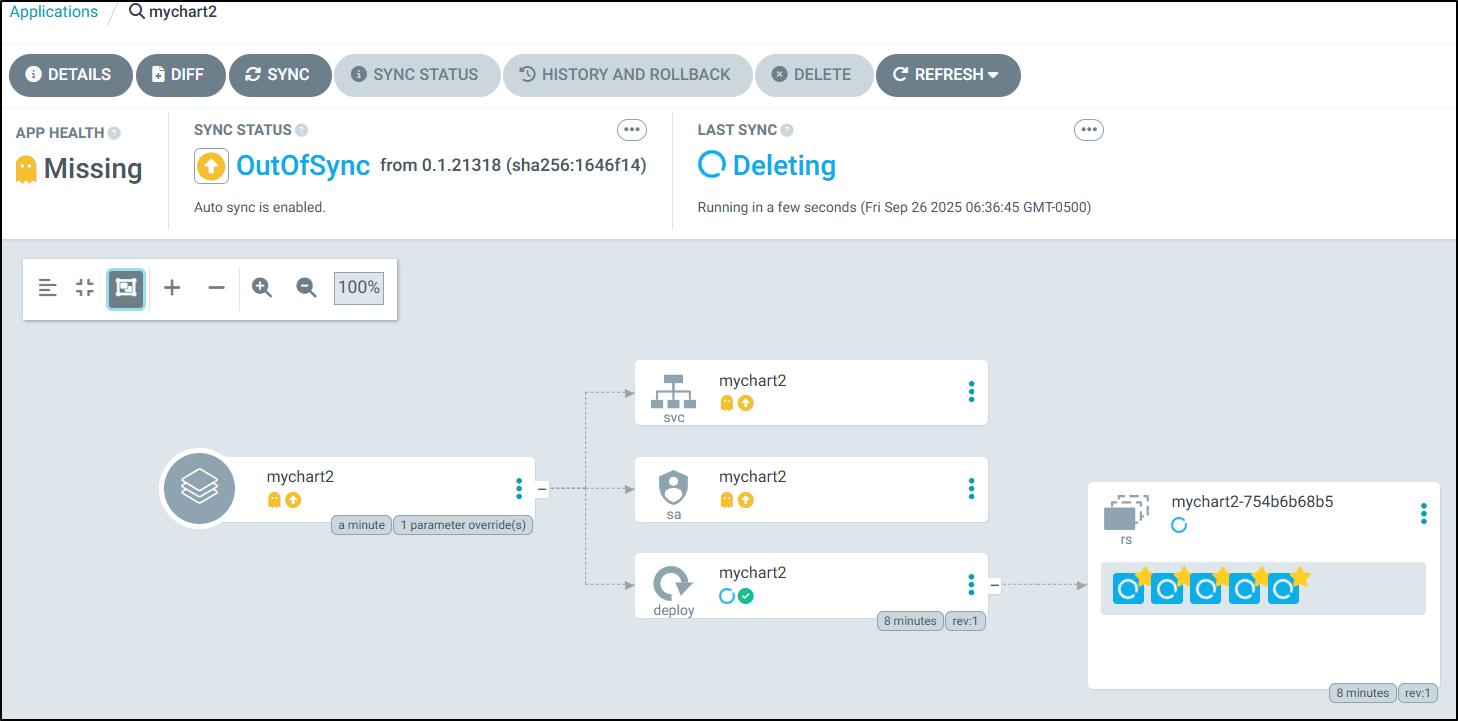Toggle the highlighted group nodes button
The height and width of the screenshot is (721, 1458).
pyautogui.click(x=126, y=288)
